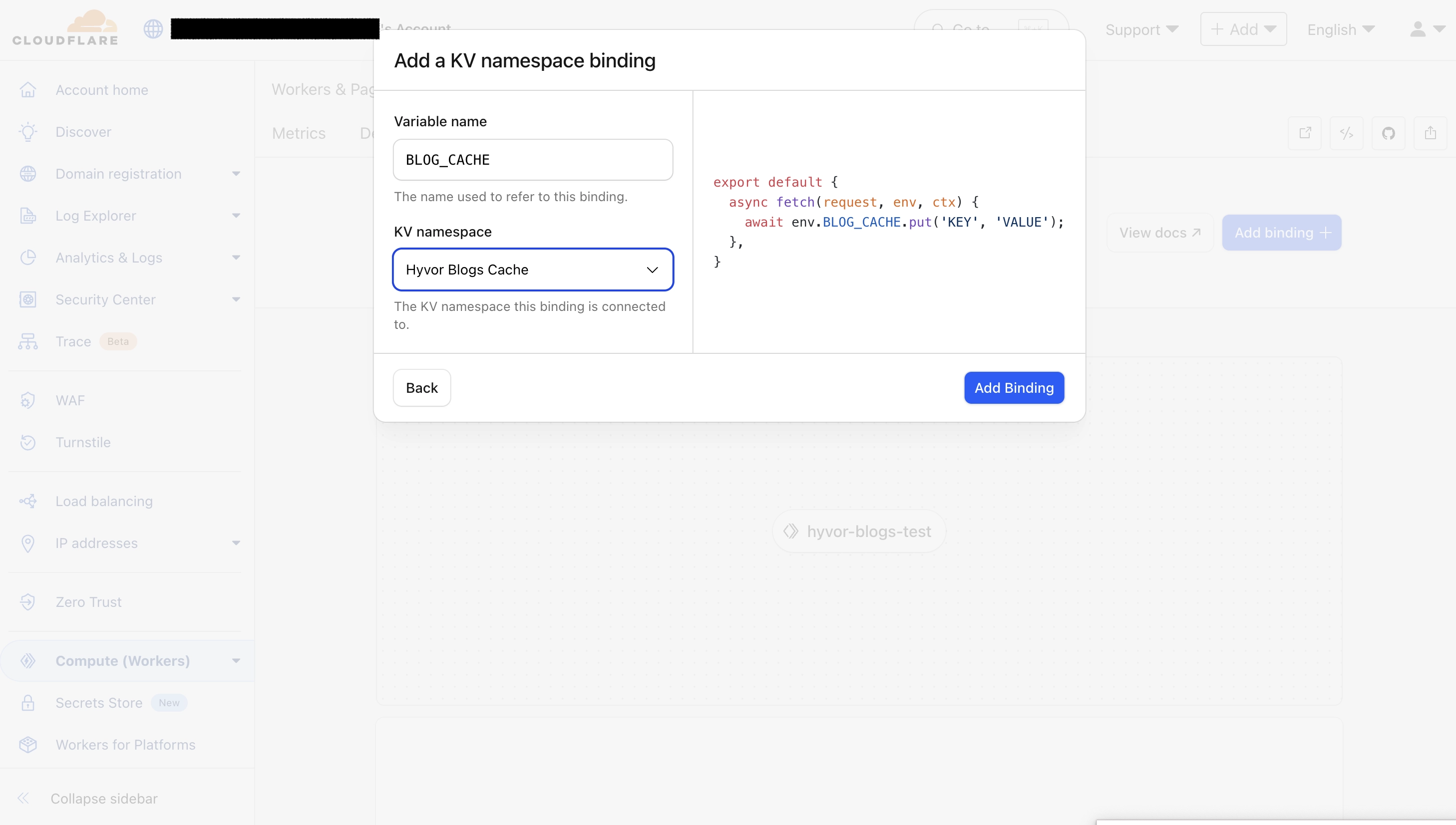Open Secrets Store page

click(x=99, y=703)
